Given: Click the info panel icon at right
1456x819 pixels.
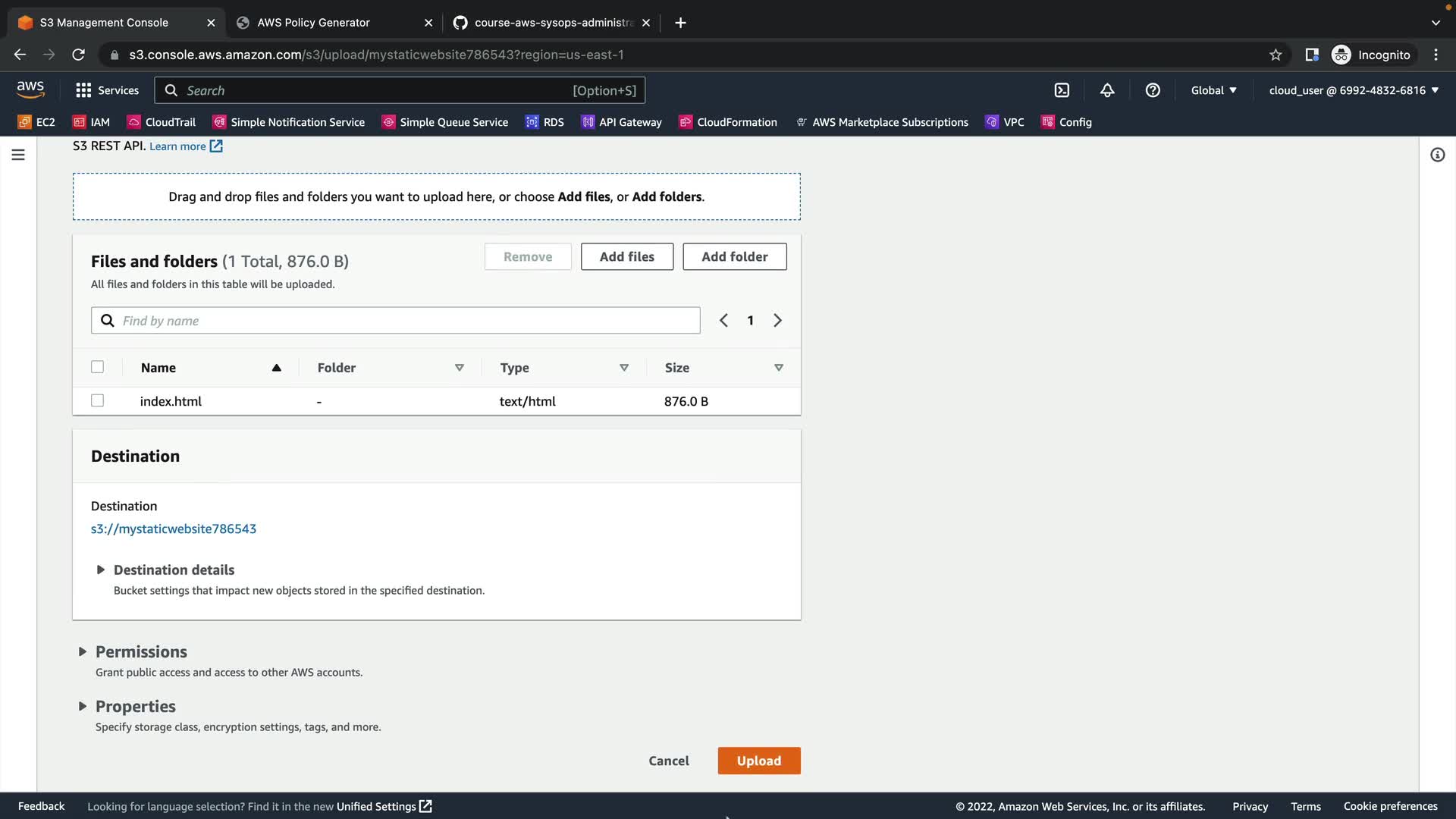Looking at the screenshot, I should (x=1437, y=155).
